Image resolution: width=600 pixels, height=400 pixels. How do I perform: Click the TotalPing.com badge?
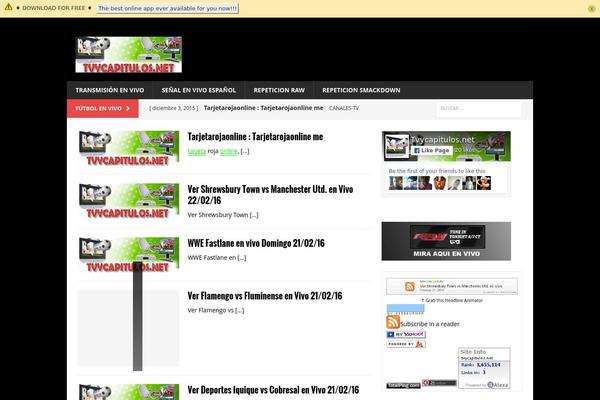click(x=403, y=385)
